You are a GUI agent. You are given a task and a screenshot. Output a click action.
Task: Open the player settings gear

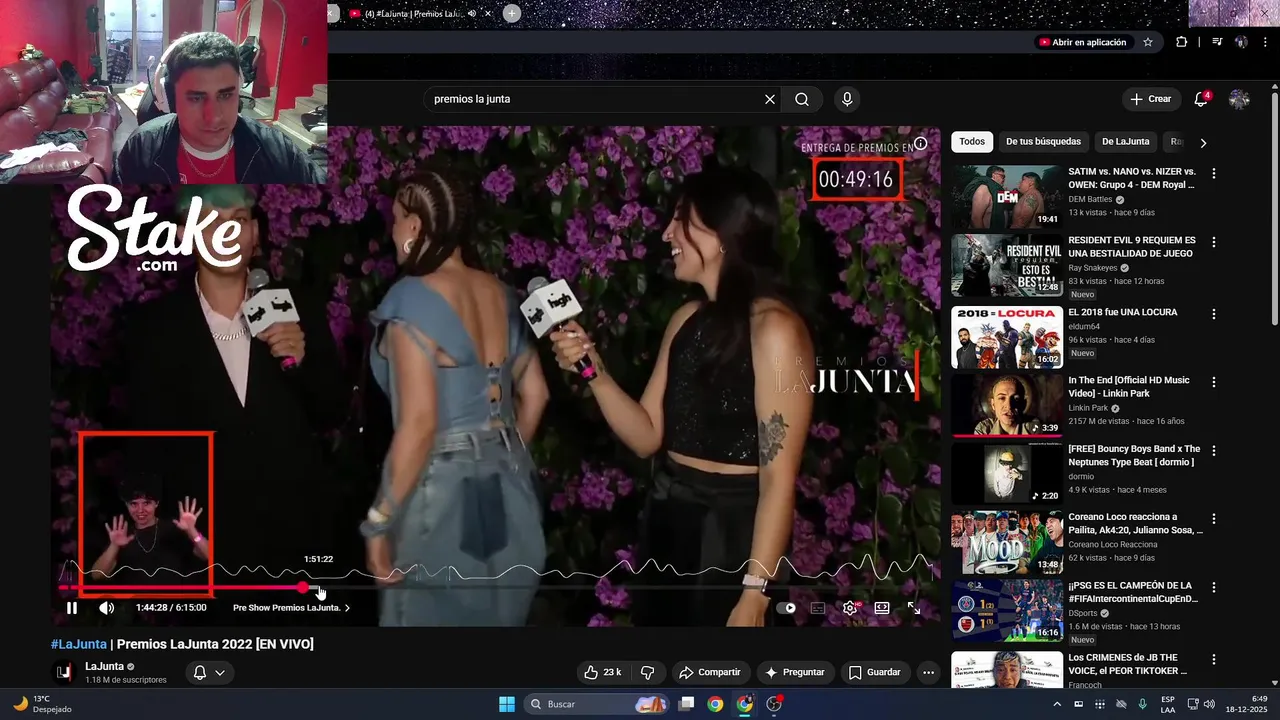[x=850, y=608]
